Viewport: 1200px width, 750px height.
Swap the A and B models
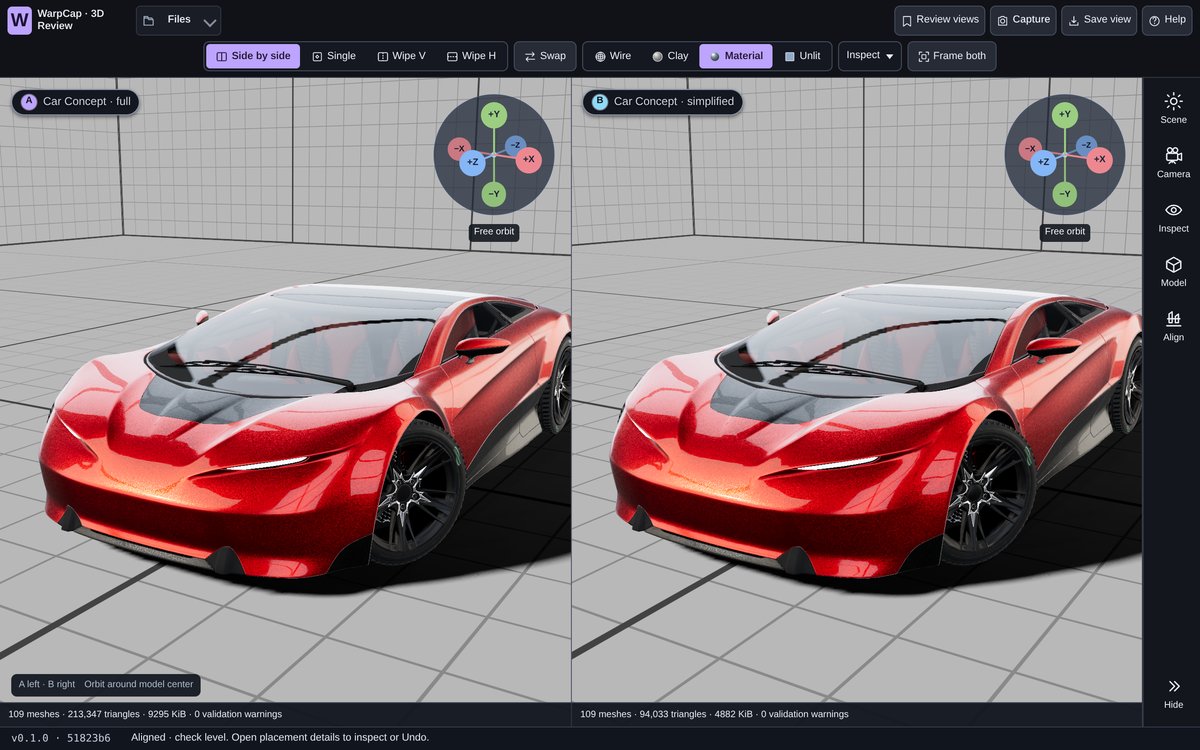pos(545,56)
